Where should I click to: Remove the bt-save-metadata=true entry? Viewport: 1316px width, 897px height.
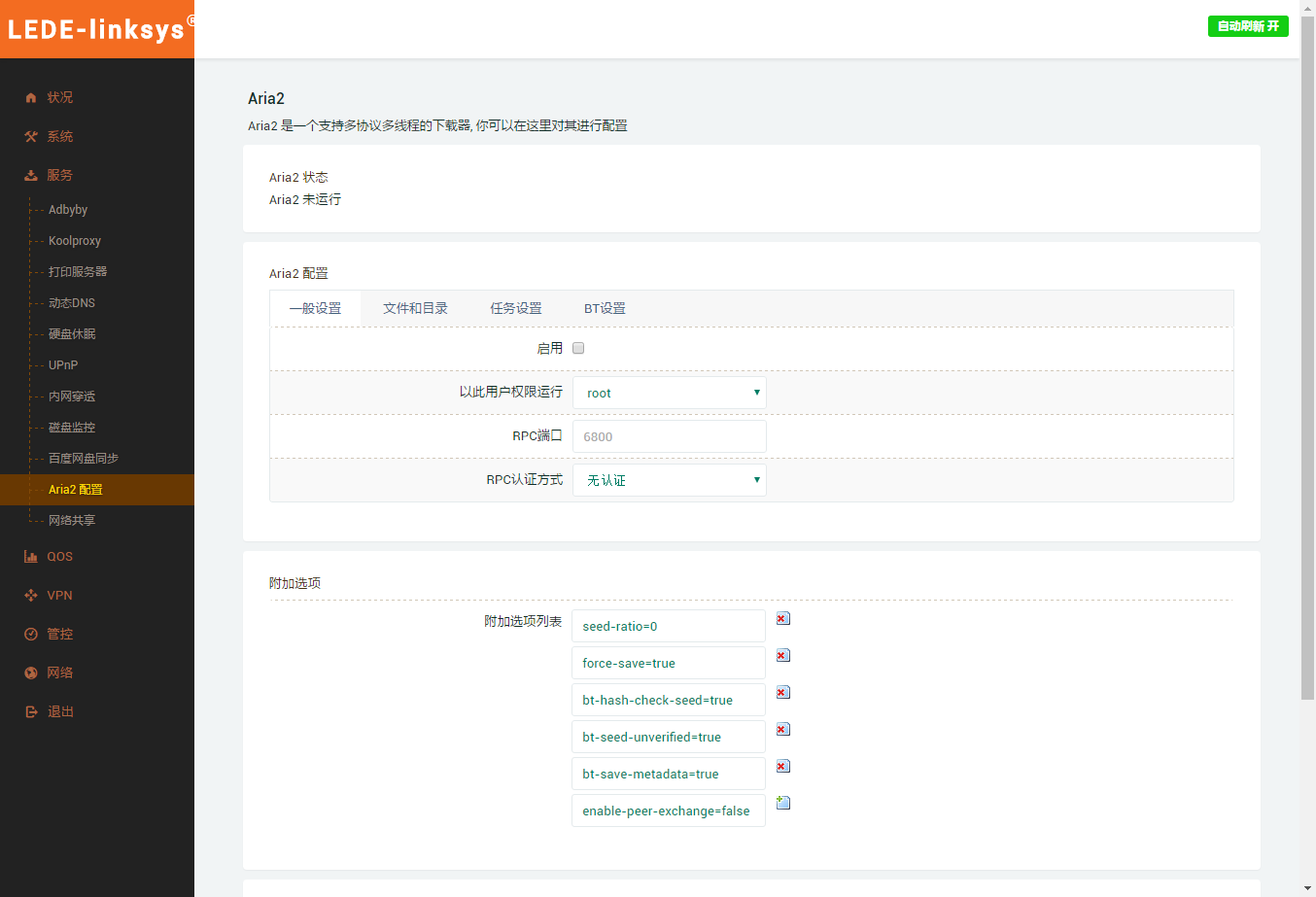783,767
